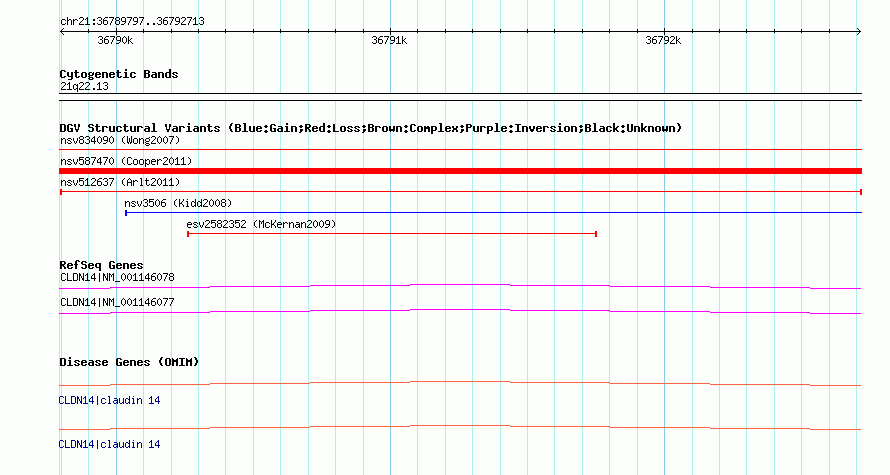This screenshot has width=890, height=475.
Task: Click the 36791k ruler tick label
Action: click(x=389, y=40)
